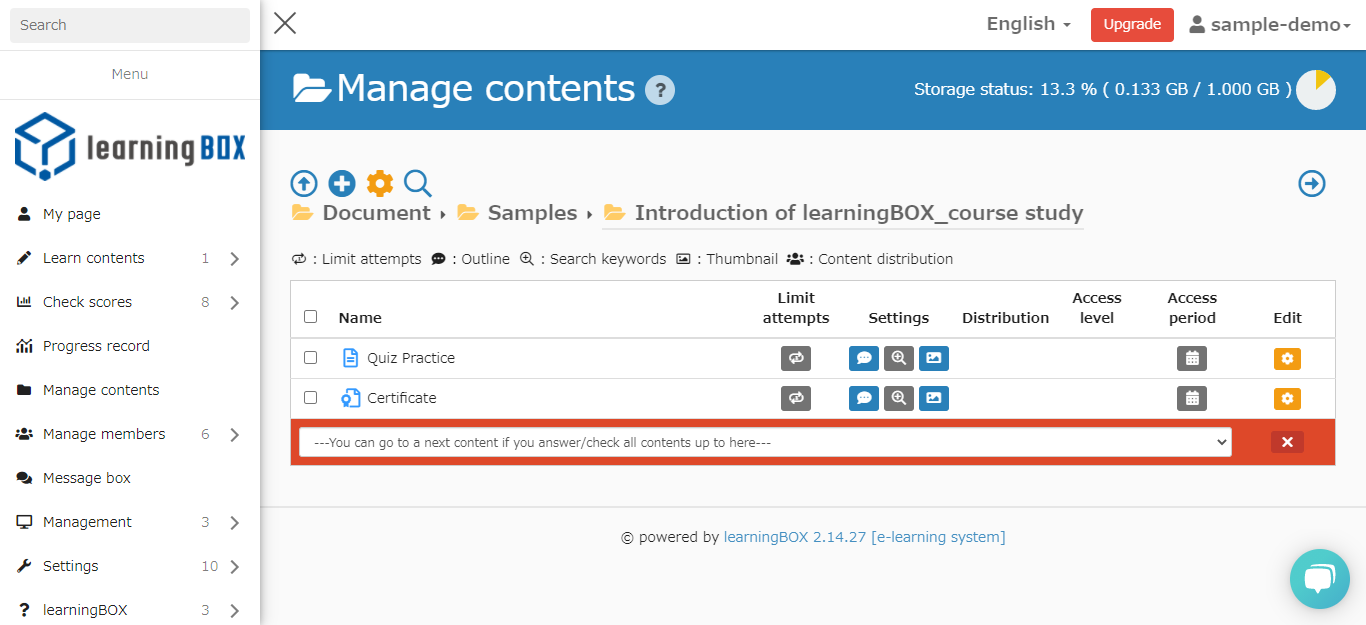Open the English language dropdown
Image resolution: width=1366 pixels, height=625 pixels.
1028,24
